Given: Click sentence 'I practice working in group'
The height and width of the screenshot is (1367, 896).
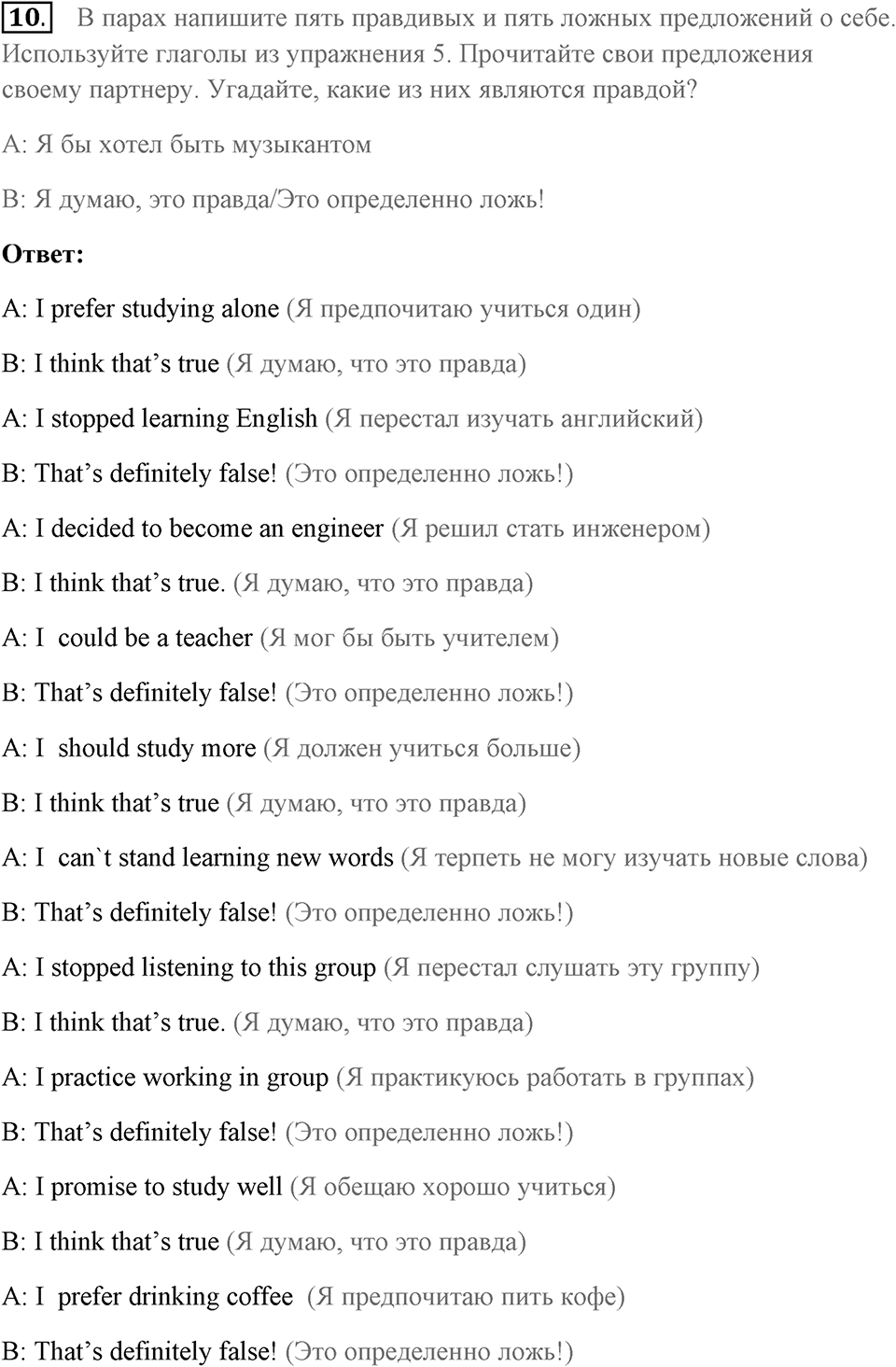Looking at the screenshot, I should pyautogui.click(x=181, y=1078).
